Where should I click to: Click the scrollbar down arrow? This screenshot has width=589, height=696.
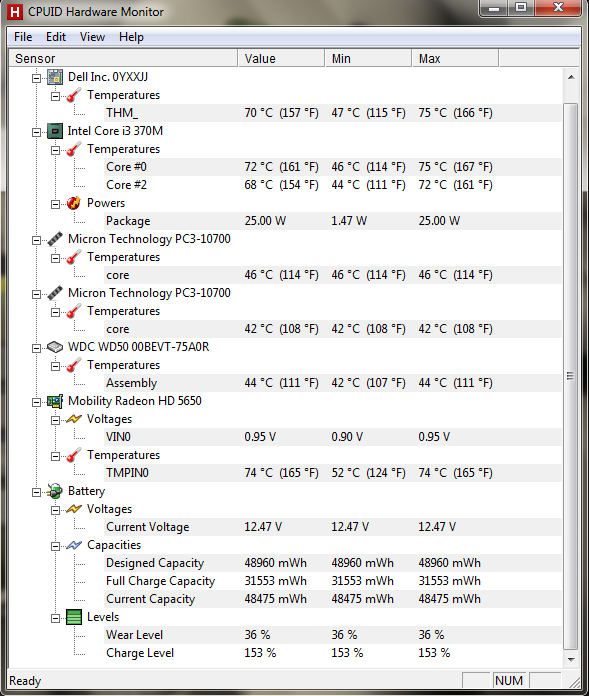pyautogui.click(x=571, y=660)
